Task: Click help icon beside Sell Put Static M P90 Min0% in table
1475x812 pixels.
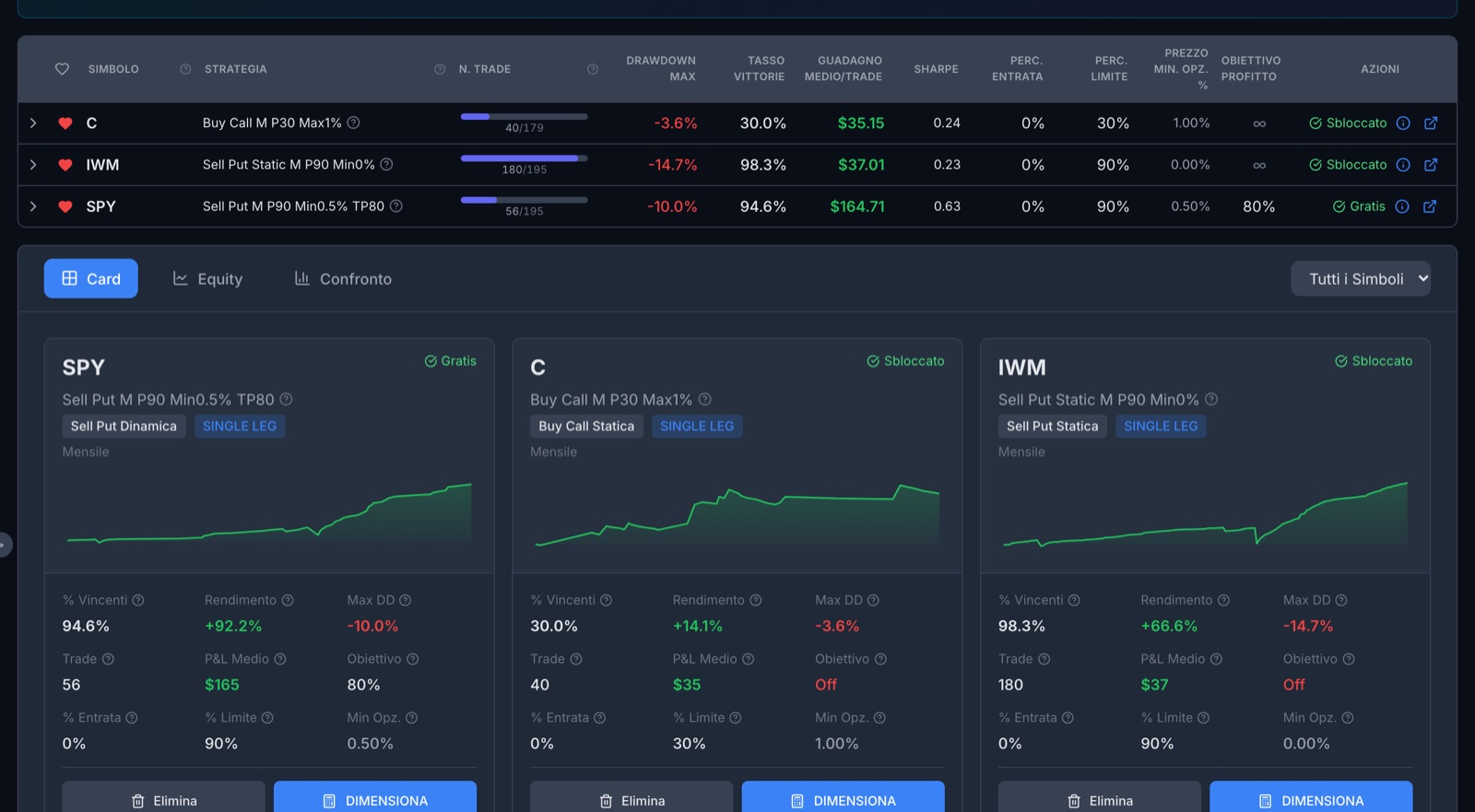Action: click(386, 164)
